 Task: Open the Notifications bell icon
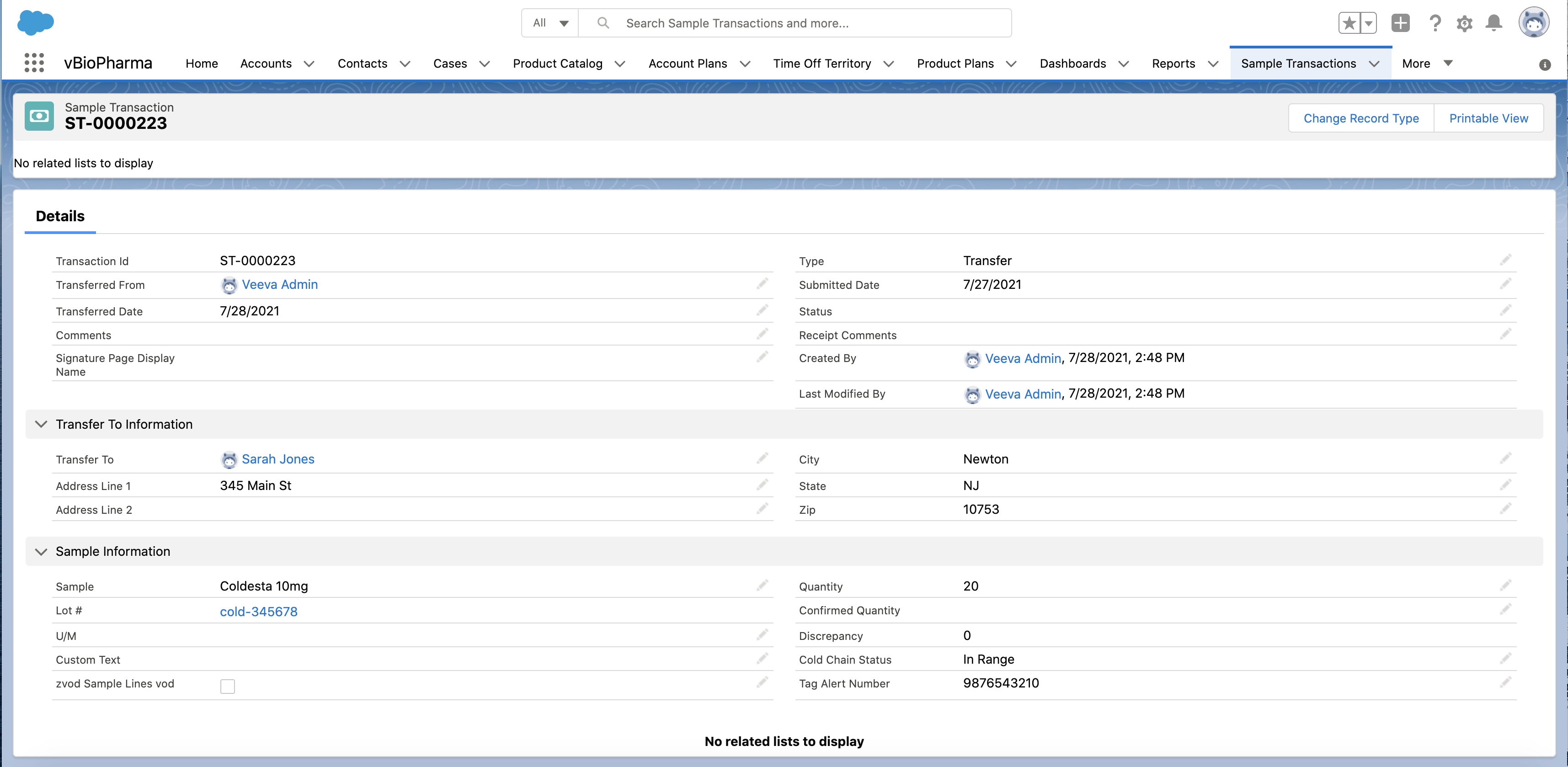pyautogui.click(x=1494, y=23)
